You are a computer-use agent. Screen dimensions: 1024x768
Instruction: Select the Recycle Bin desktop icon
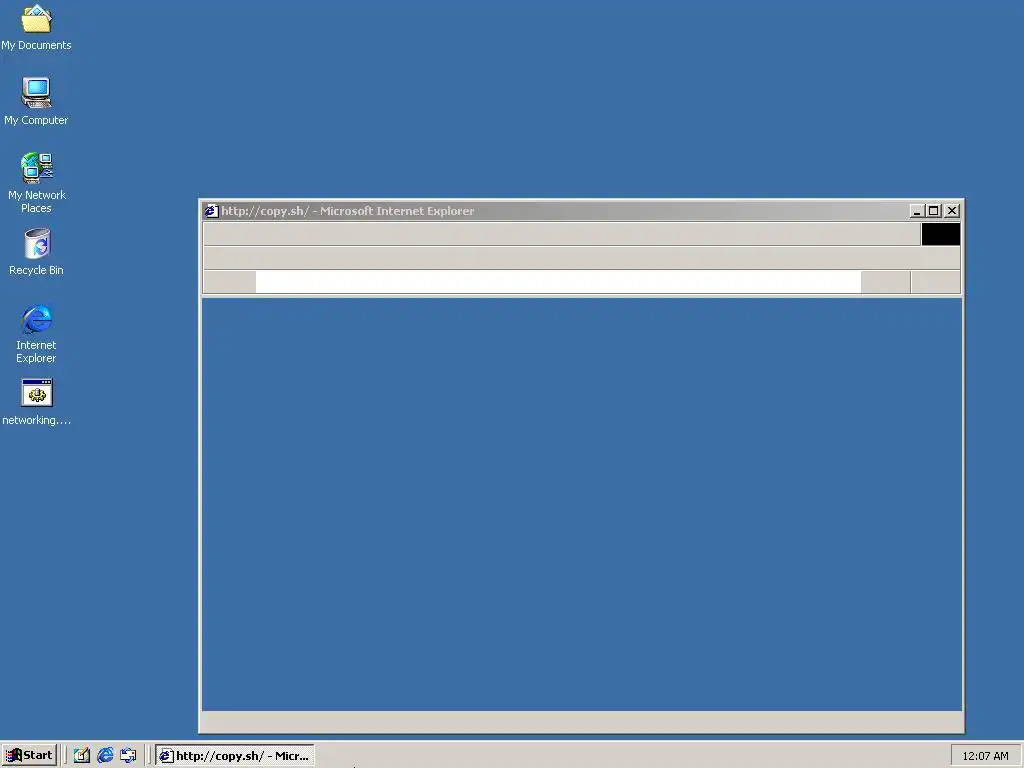tap(37, 252)
